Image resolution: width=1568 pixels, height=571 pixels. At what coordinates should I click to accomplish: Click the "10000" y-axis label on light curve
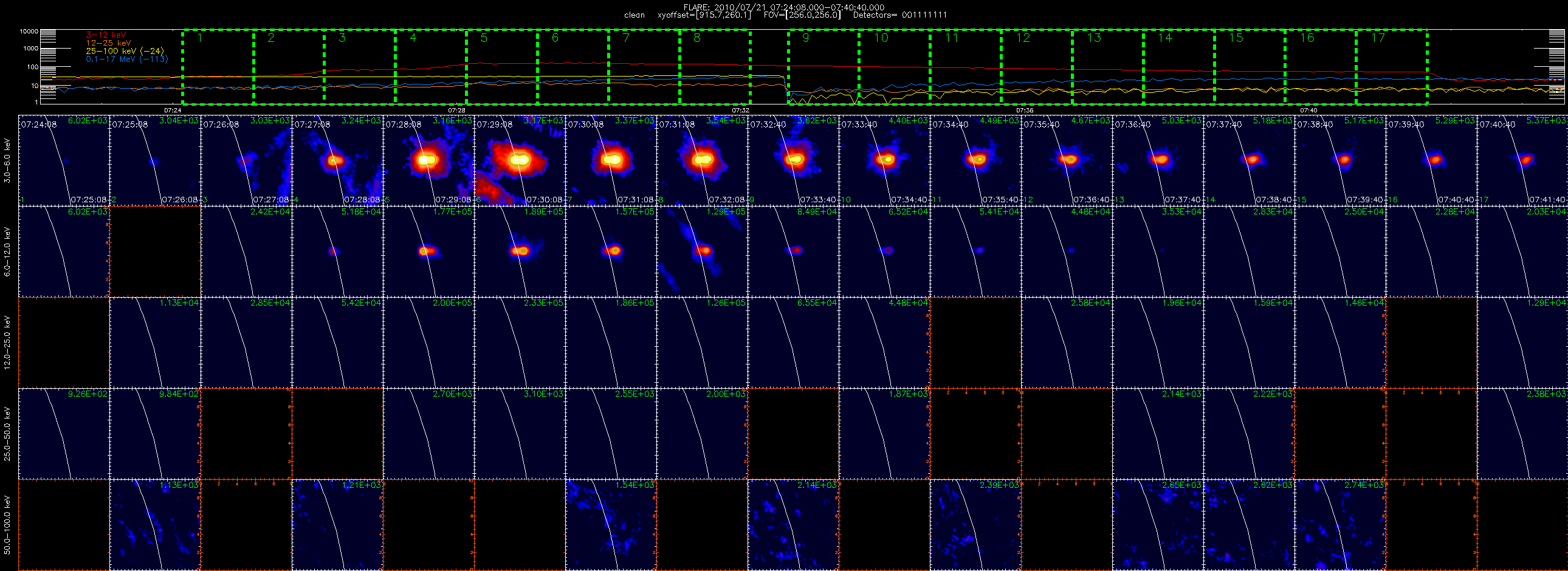point(29,31)
